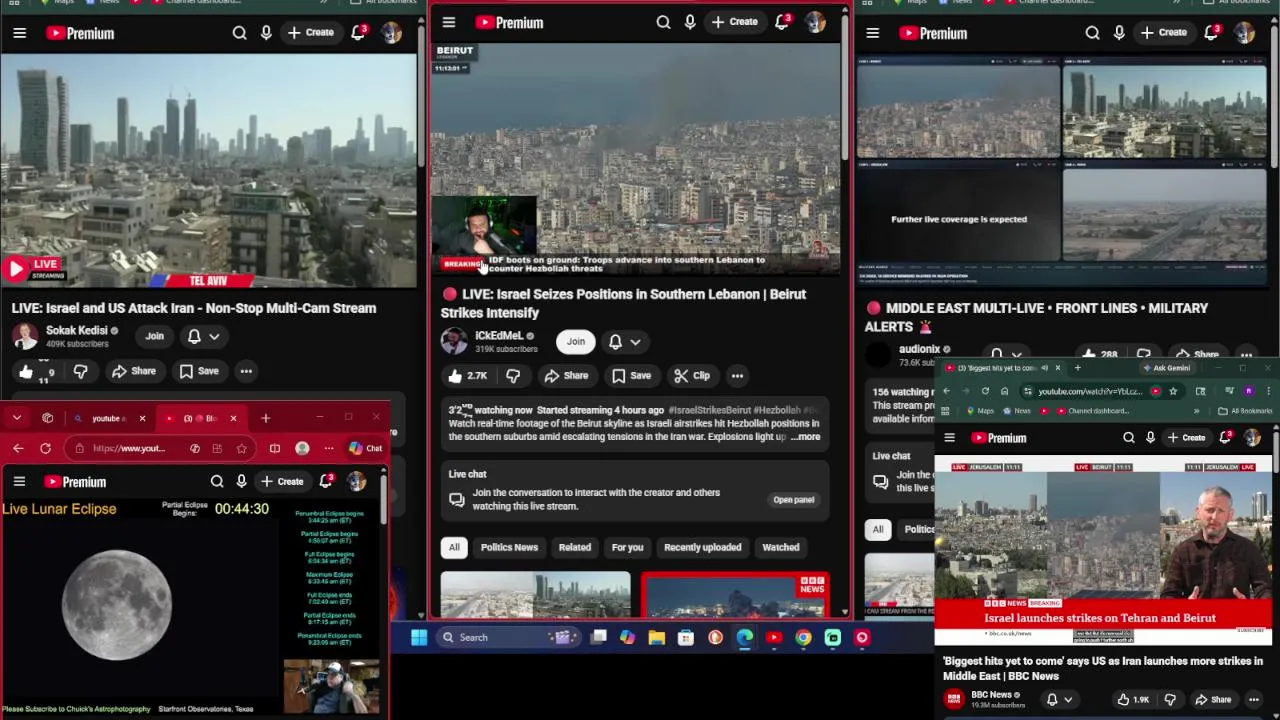Bookmark the BBC News page with star icon

click(x=1172, y=391)
